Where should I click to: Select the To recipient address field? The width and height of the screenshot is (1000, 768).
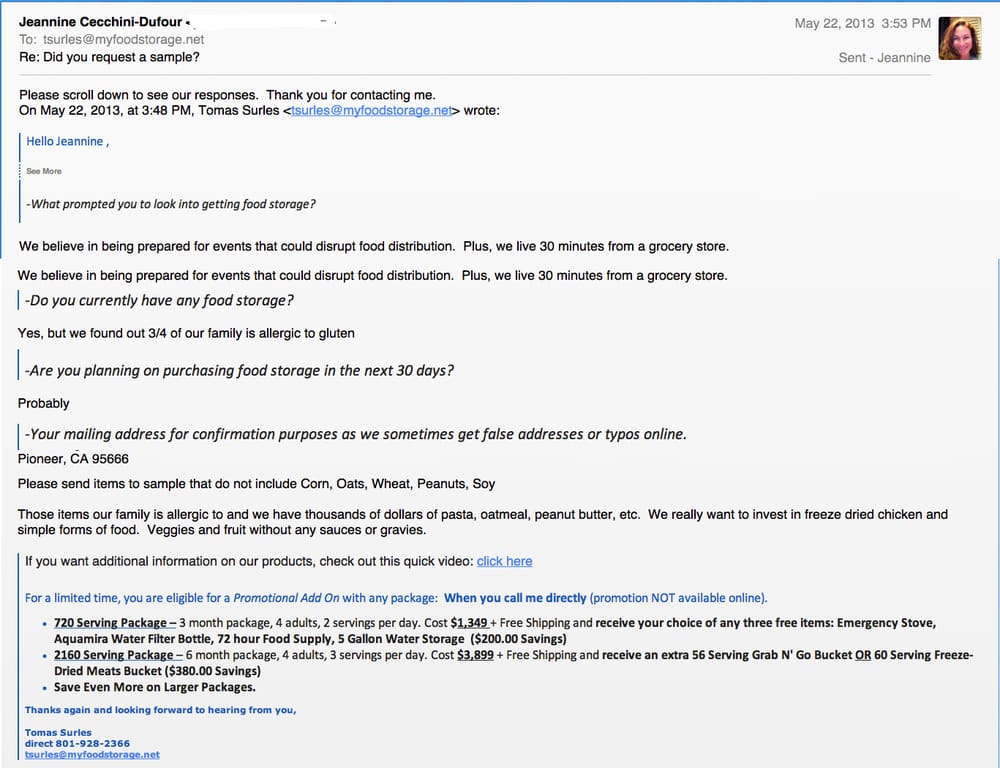[x=124, y=39]
